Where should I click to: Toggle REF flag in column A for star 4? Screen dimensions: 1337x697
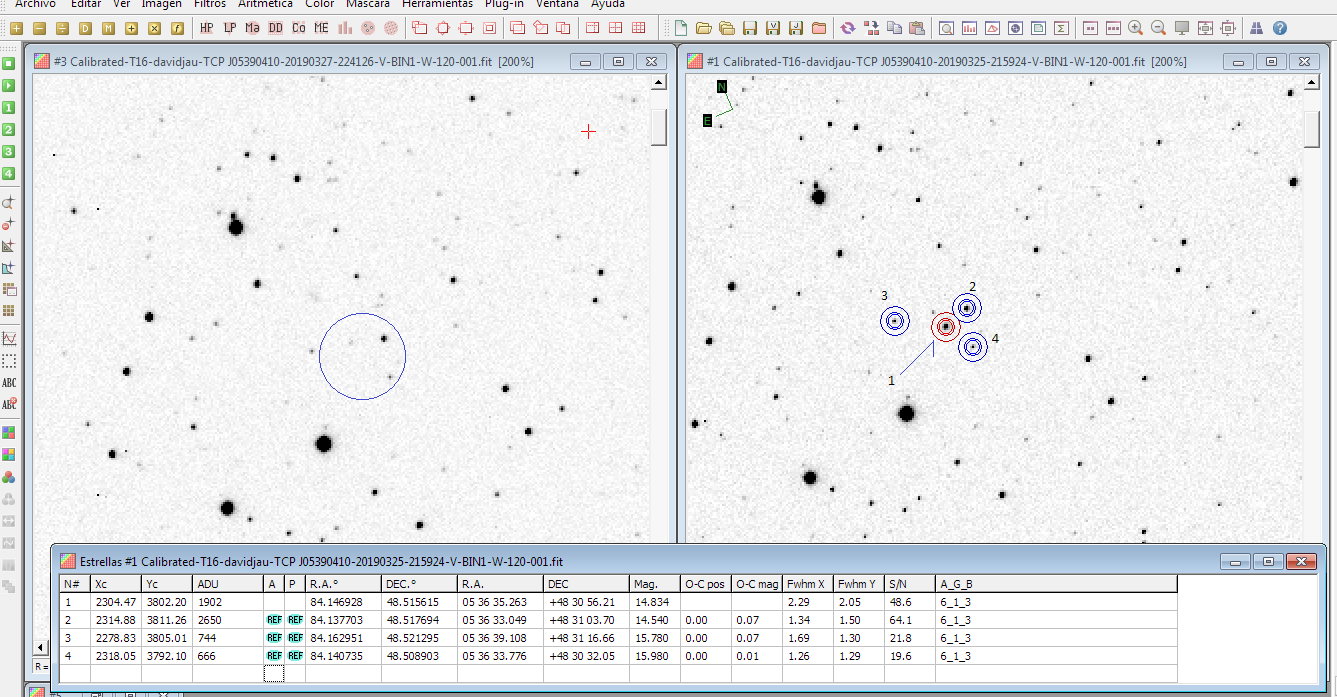coord(273,656)
